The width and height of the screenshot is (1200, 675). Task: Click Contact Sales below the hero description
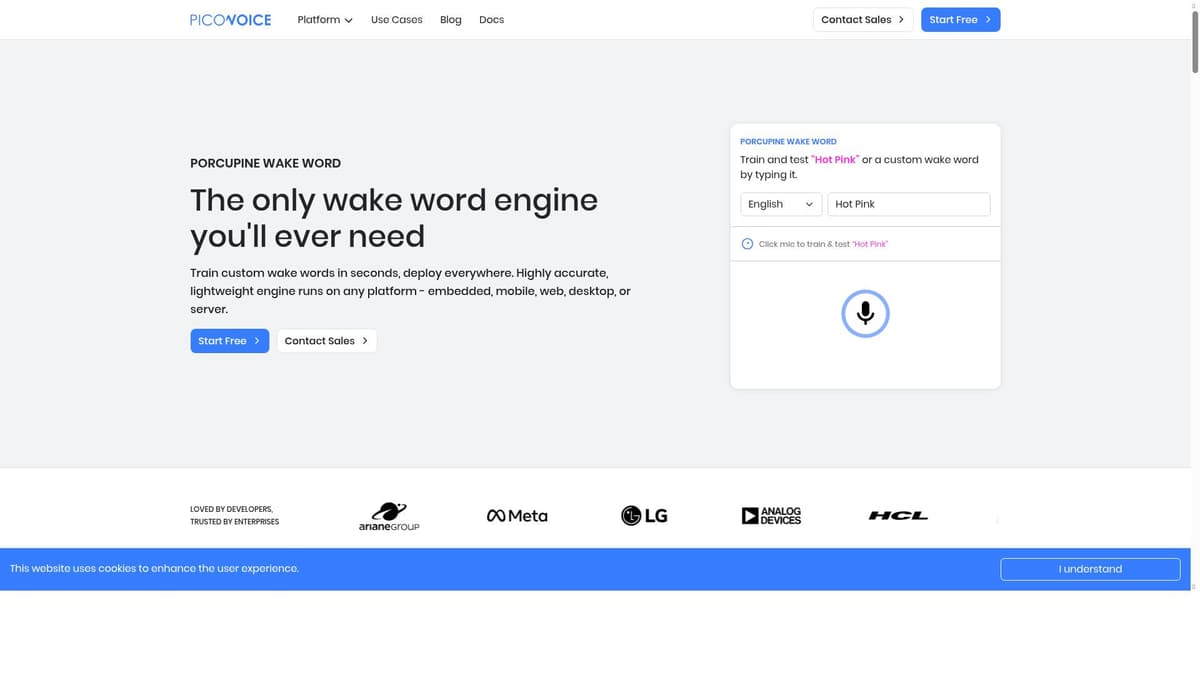pos(326,341)
